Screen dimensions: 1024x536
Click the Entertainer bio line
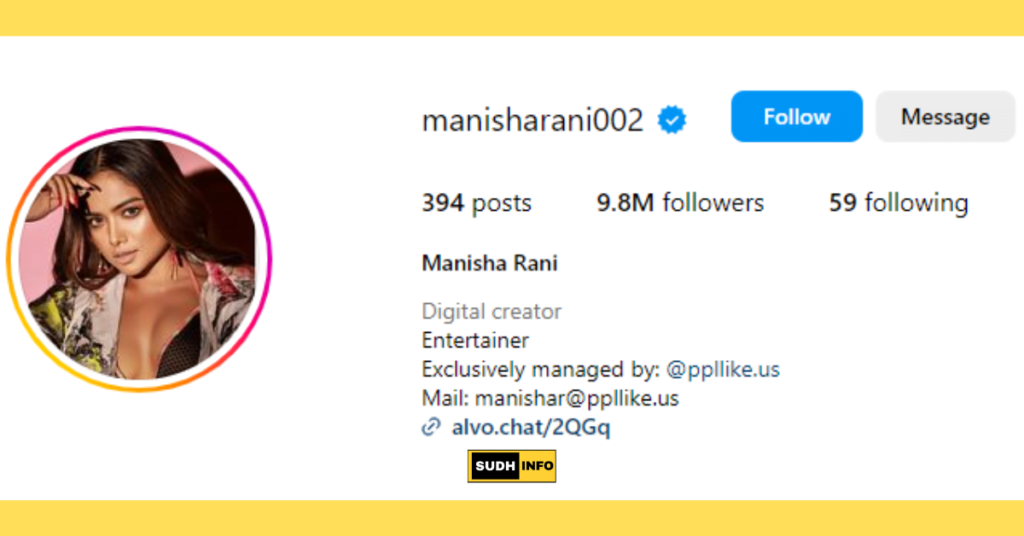click(475, 340)
